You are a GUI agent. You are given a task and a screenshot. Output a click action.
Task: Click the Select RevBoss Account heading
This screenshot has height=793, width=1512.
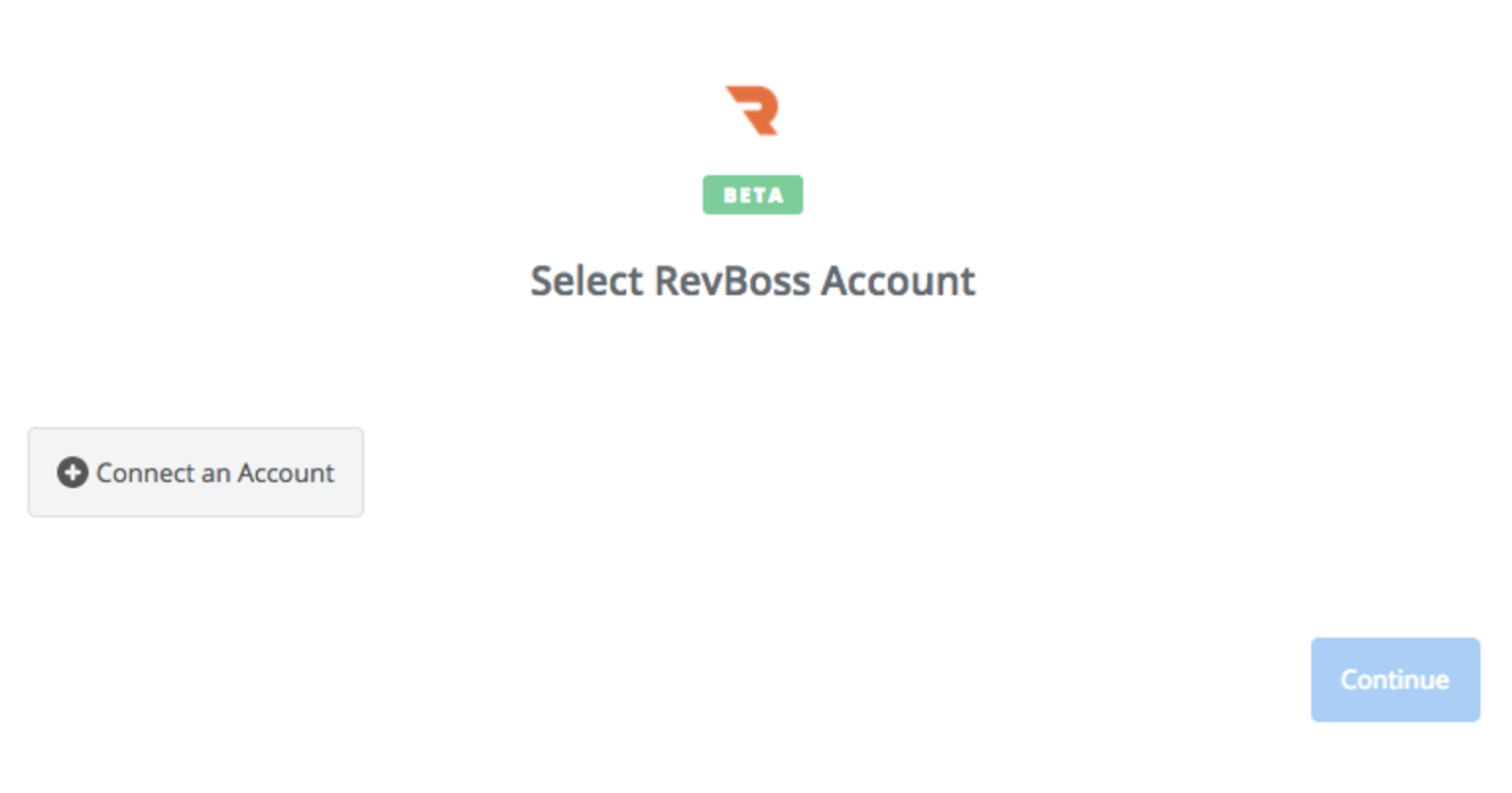(x=752, y=281)
